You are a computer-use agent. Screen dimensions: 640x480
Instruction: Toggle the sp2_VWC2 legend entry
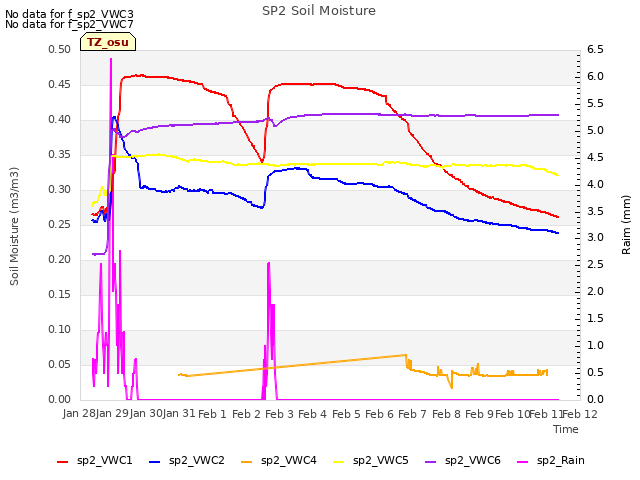point(187,461)
